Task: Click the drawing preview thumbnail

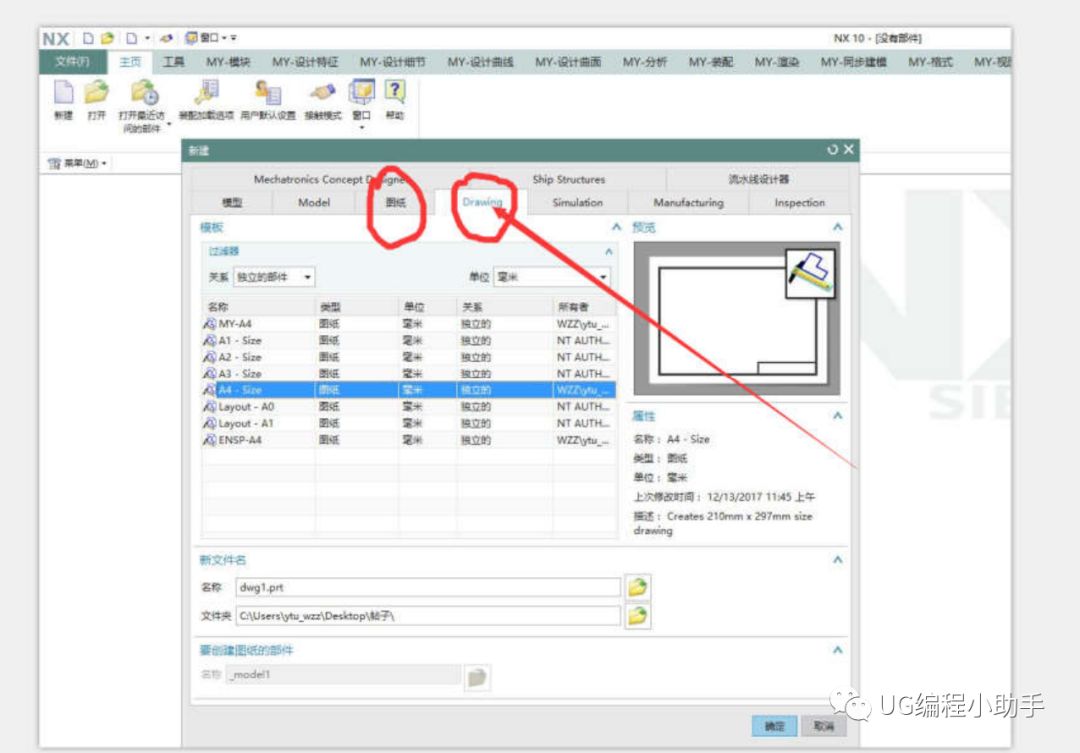Action: (736, 318)
